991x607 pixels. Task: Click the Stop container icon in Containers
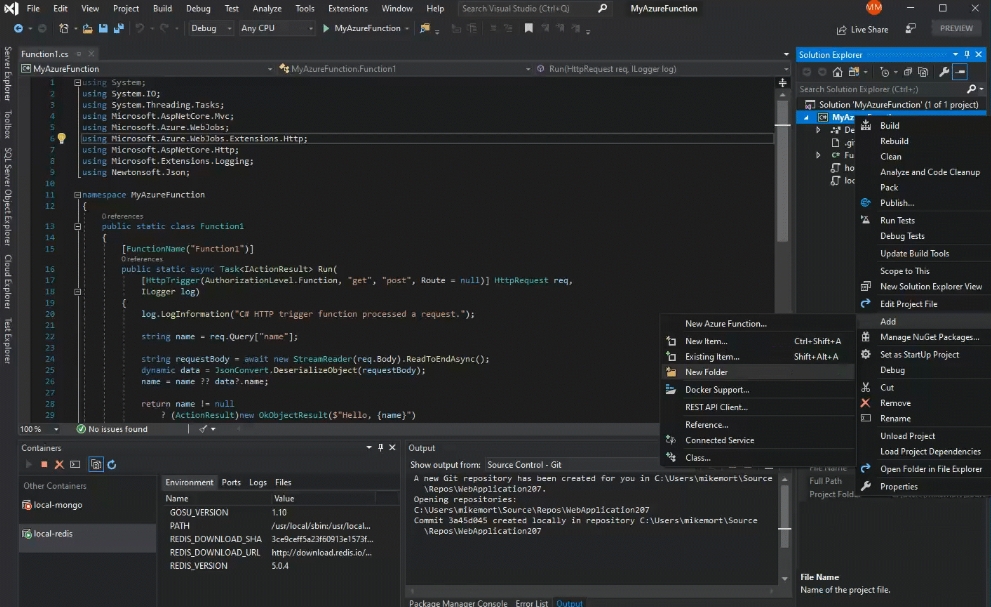(x=44, y=465)
